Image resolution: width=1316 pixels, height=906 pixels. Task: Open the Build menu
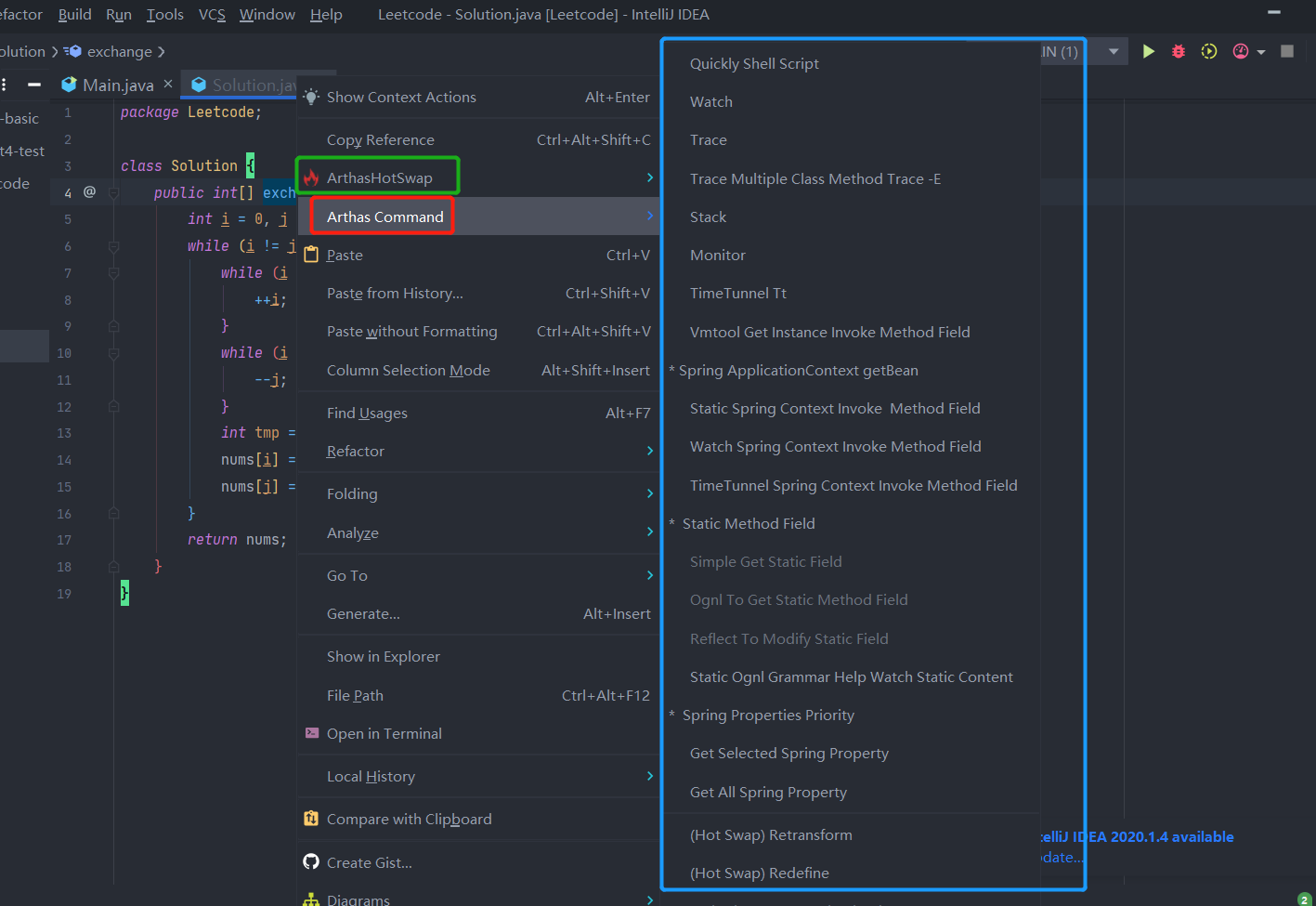point(74,14)
